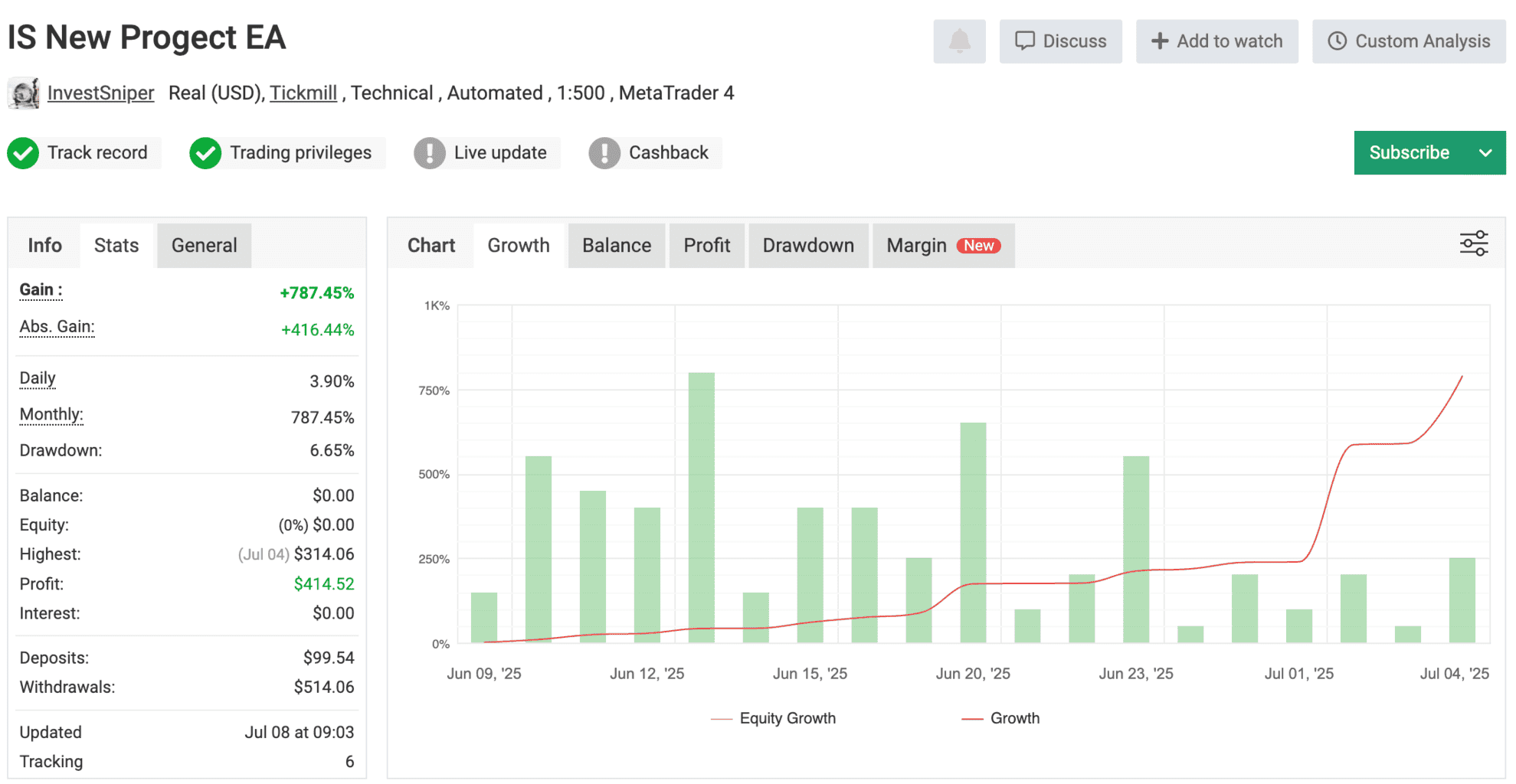
Task: Open the Tickmill broker link
Action: (303, 93)
